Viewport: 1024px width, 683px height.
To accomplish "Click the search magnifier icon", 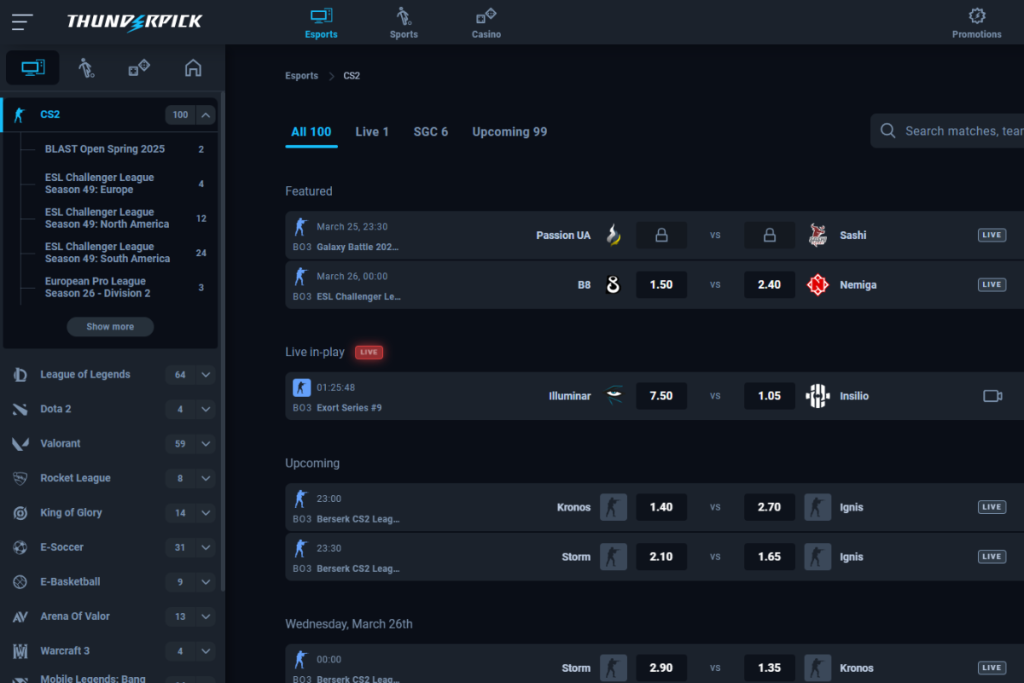I will coord(888,131).
